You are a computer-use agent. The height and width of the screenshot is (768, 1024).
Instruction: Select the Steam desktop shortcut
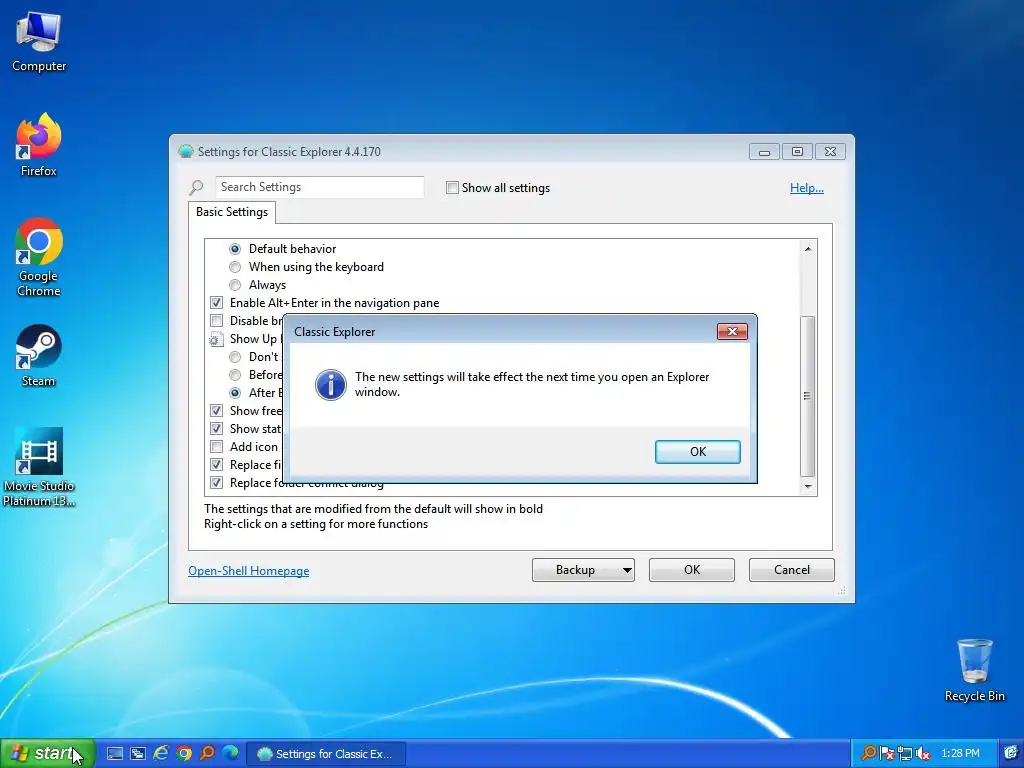[39, 356]
